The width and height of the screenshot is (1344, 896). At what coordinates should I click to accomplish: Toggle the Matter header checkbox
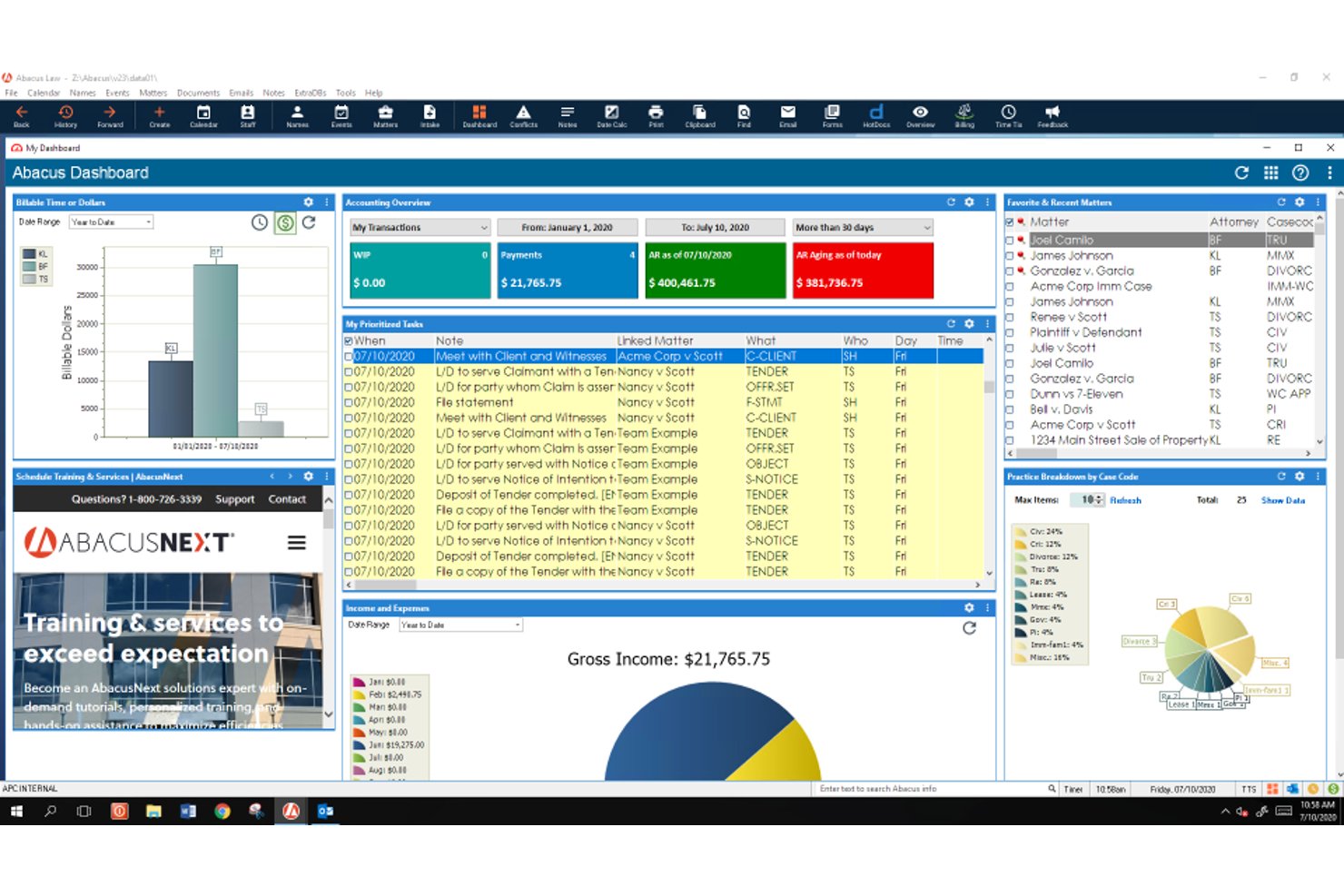pos(1010,222)
